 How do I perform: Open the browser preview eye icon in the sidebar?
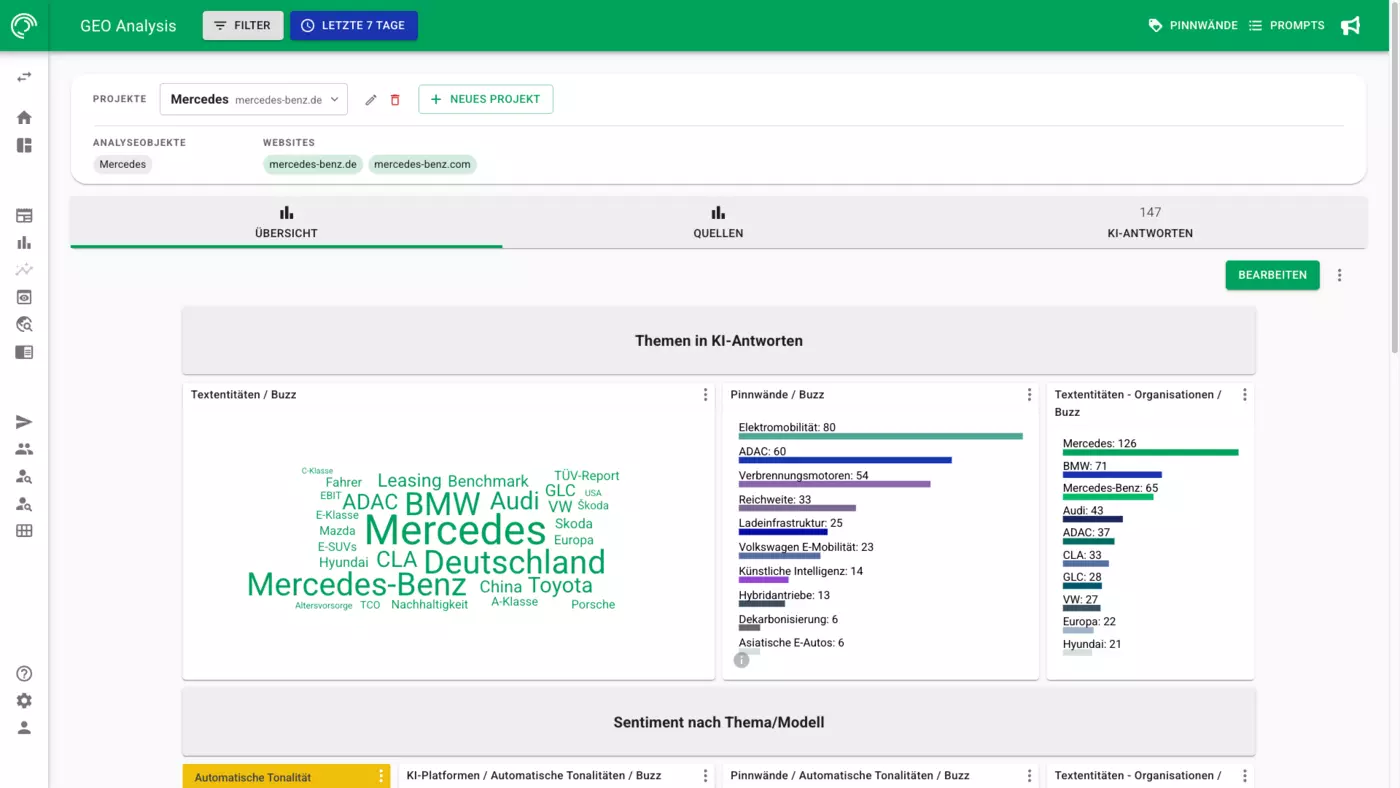(24, 297)
